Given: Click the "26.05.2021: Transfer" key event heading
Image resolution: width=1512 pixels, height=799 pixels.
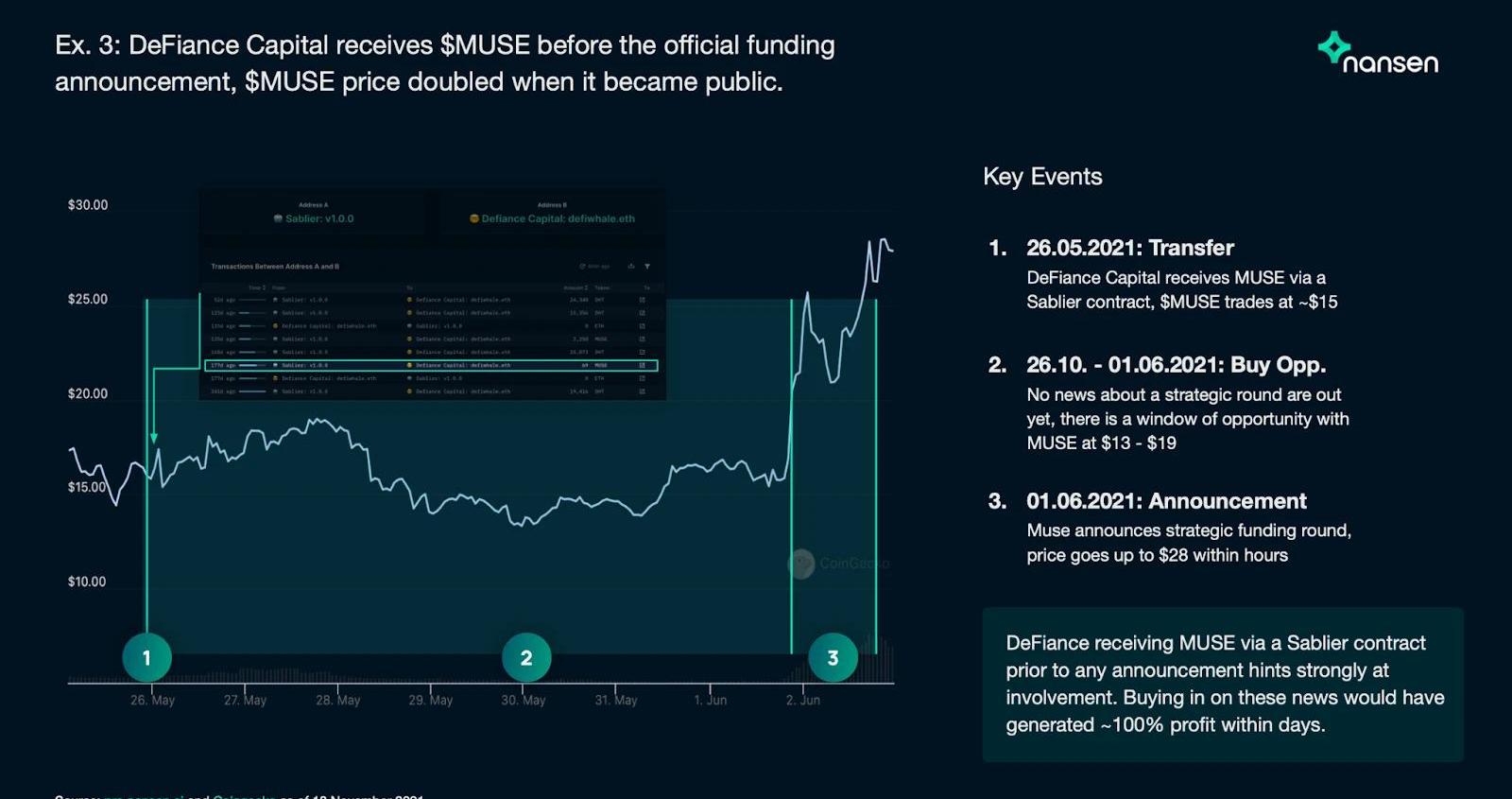Looking at the screenshot, I should point(1129,248).
